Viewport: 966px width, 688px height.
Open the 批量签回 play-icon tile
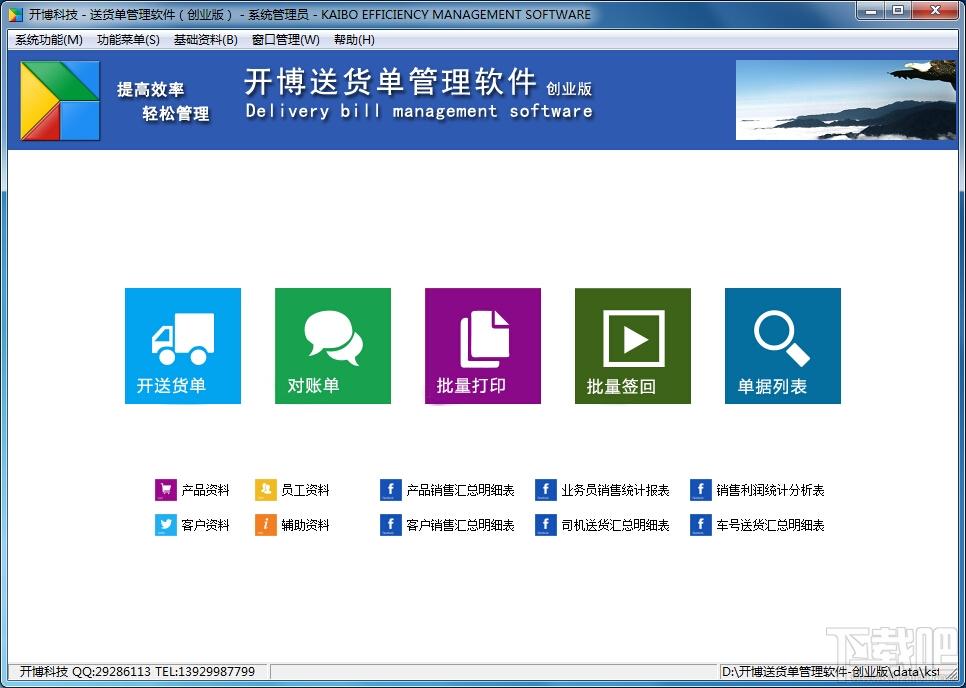(633, 346)
